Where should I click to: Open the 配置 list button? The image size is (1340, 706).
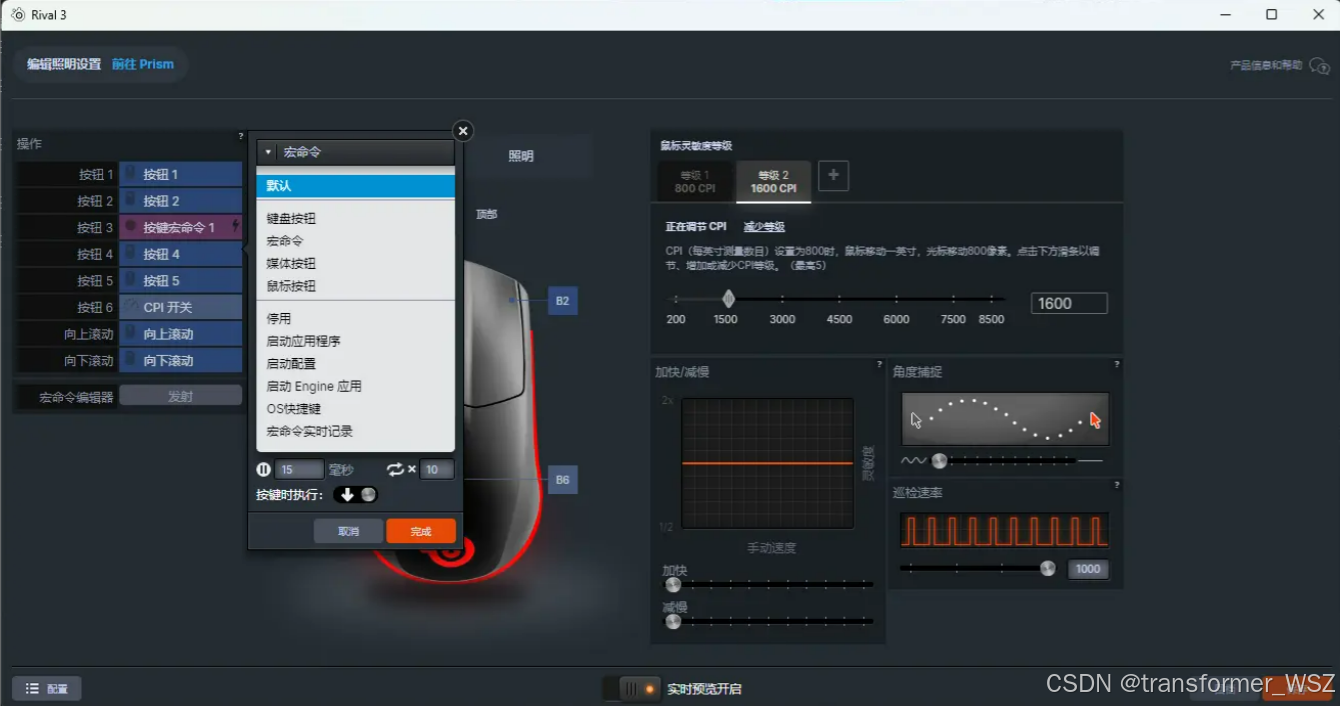click(47, 689)
